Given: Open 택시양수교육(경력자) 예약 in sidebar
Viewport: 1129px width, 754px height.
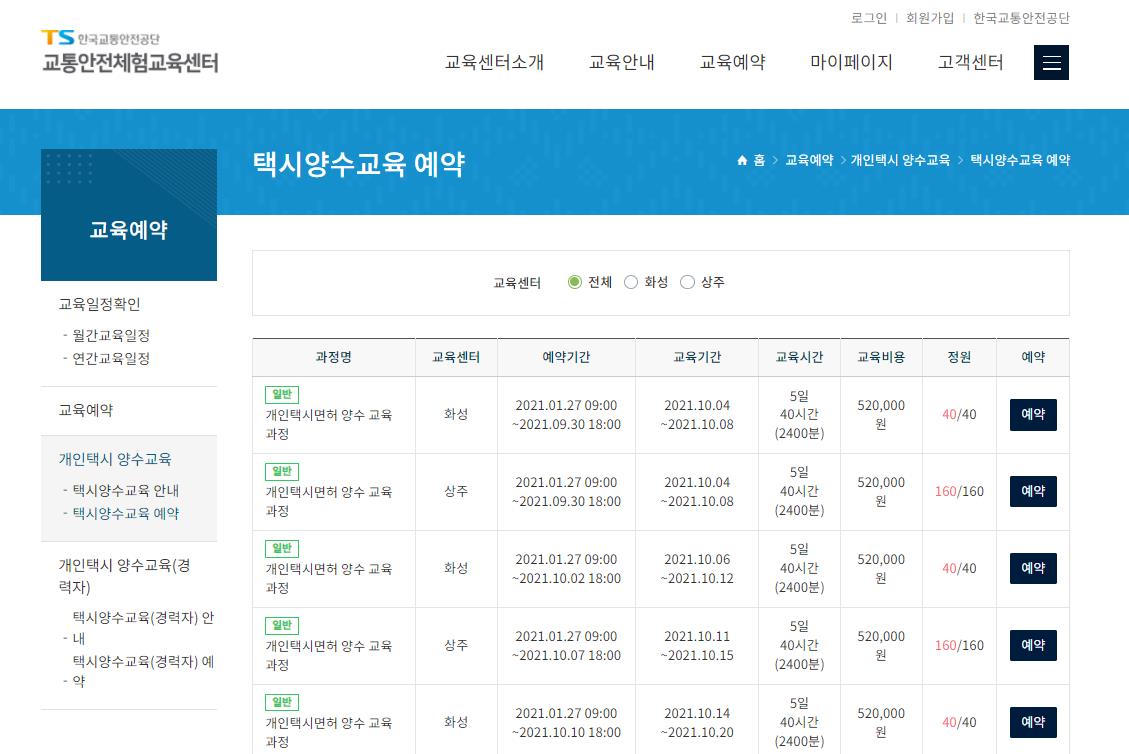Looking at the screenshot, I should point(143,670).
